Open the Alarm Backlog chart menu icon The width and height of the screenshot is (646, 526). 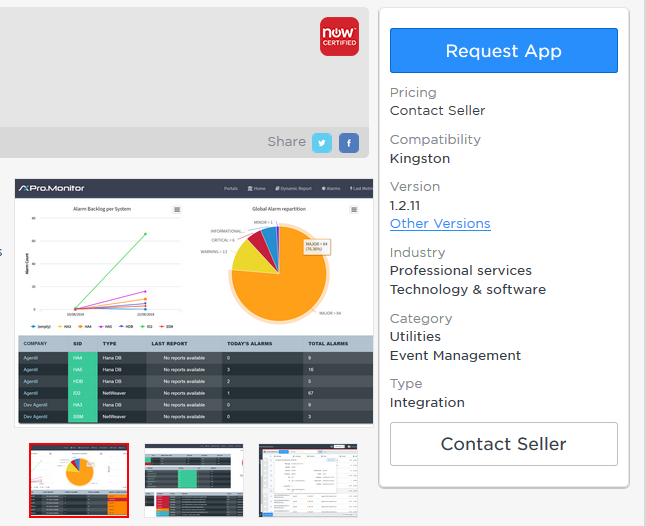coord(177,210)
